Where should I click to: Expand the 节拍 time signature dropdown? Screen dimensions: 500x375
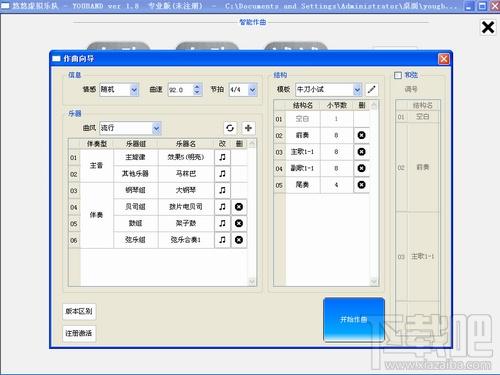[252, 90]
